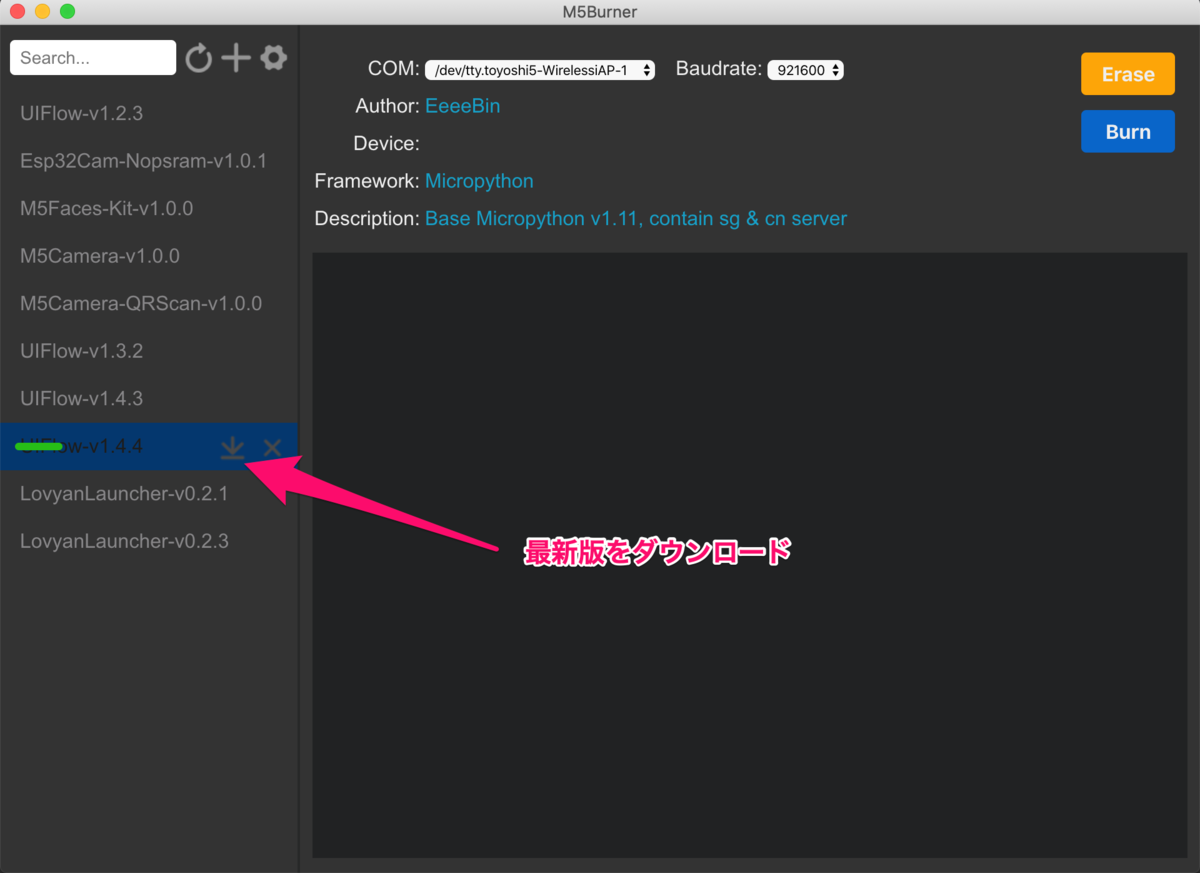
Task: Click the plus icon to add firmware
Action: [x=236, y=58]
